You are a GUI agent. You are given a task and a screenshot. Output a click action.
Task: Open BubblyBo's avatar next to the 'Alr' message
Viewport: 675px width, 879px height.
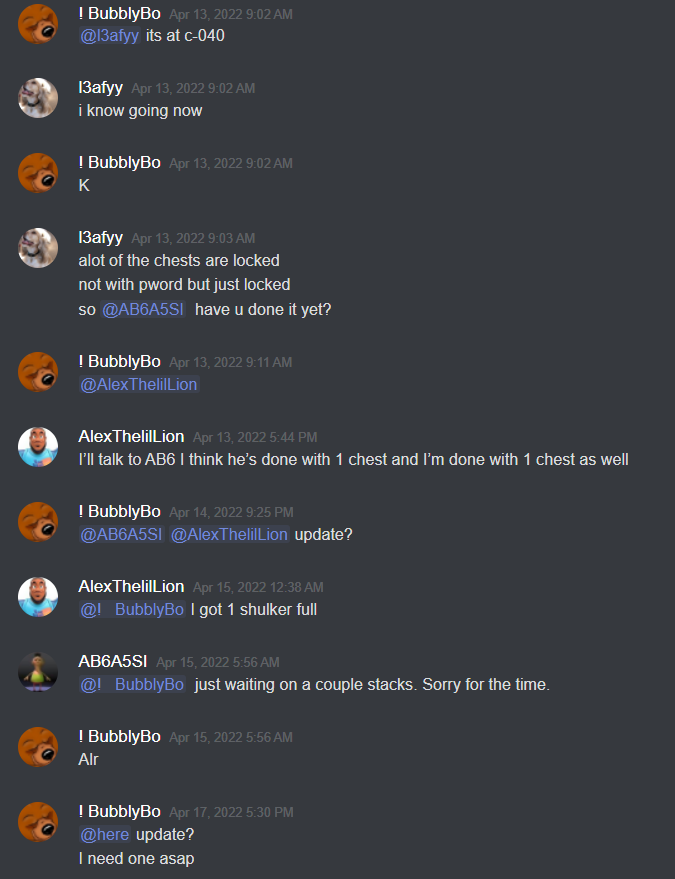(38, 747)
